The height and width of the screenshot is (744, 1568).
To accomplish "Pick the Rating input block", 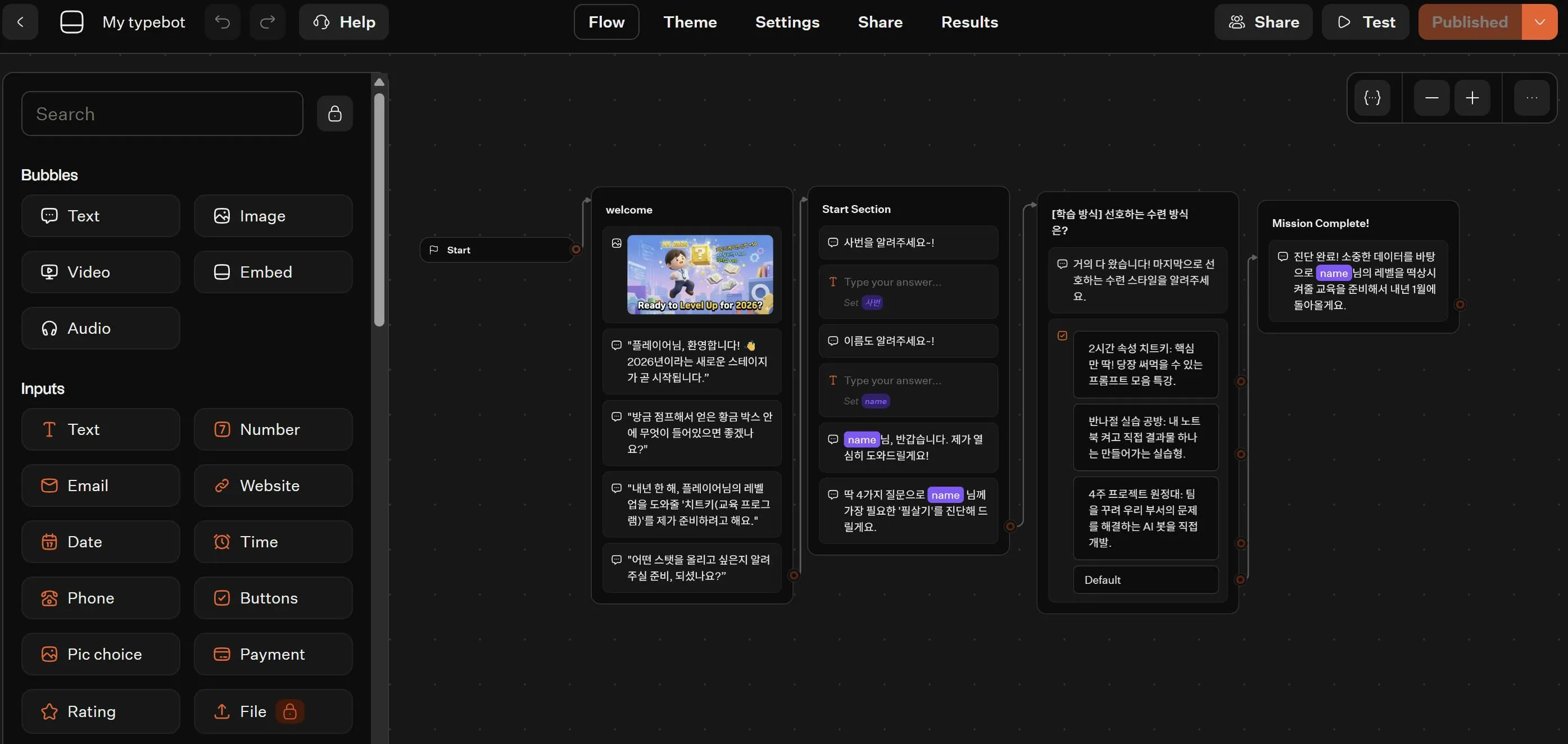I will click(101, 711).
